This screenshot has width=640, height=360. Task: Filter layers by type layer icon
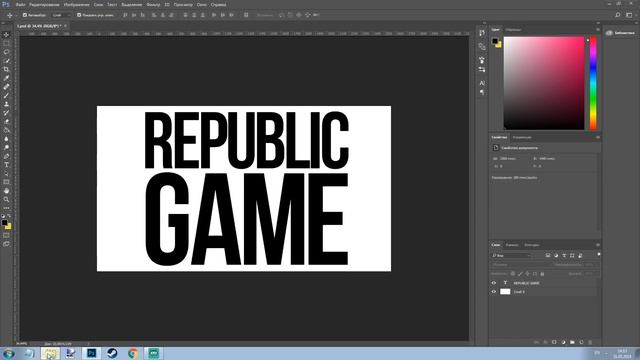click(x=564, y=256)
